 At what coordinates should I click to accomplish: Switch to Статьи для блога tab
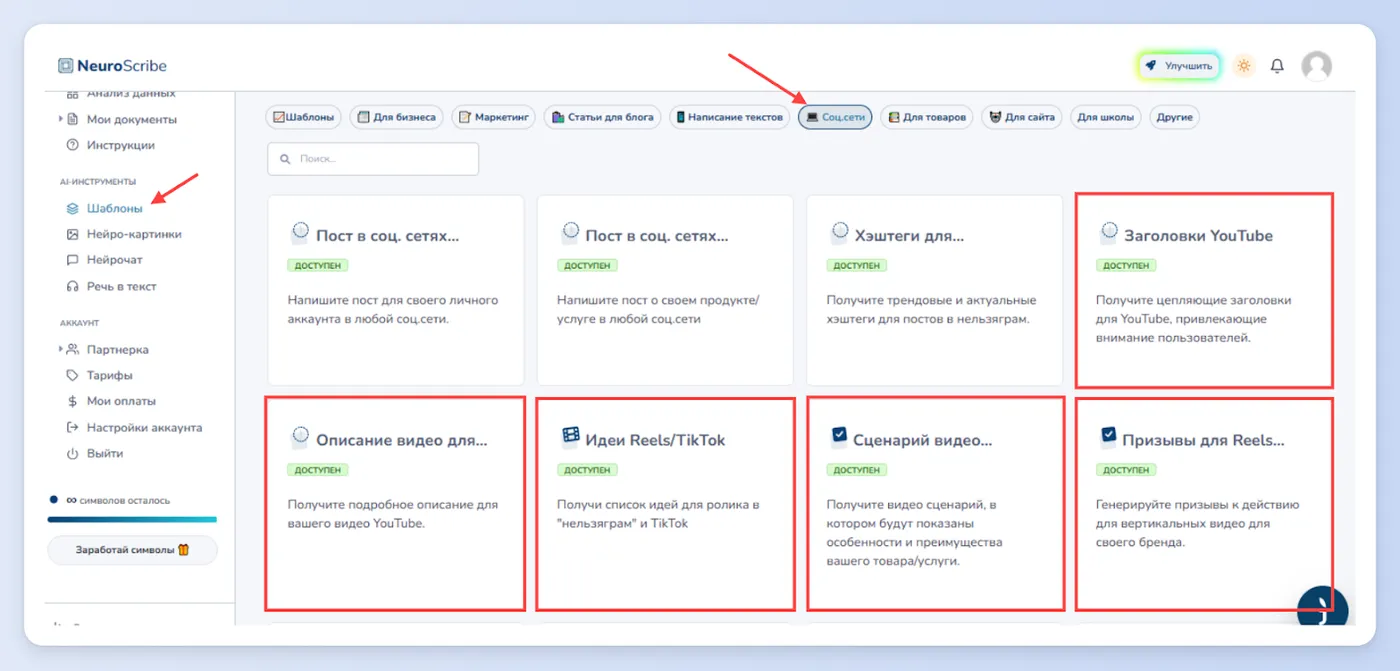(603, 117)
